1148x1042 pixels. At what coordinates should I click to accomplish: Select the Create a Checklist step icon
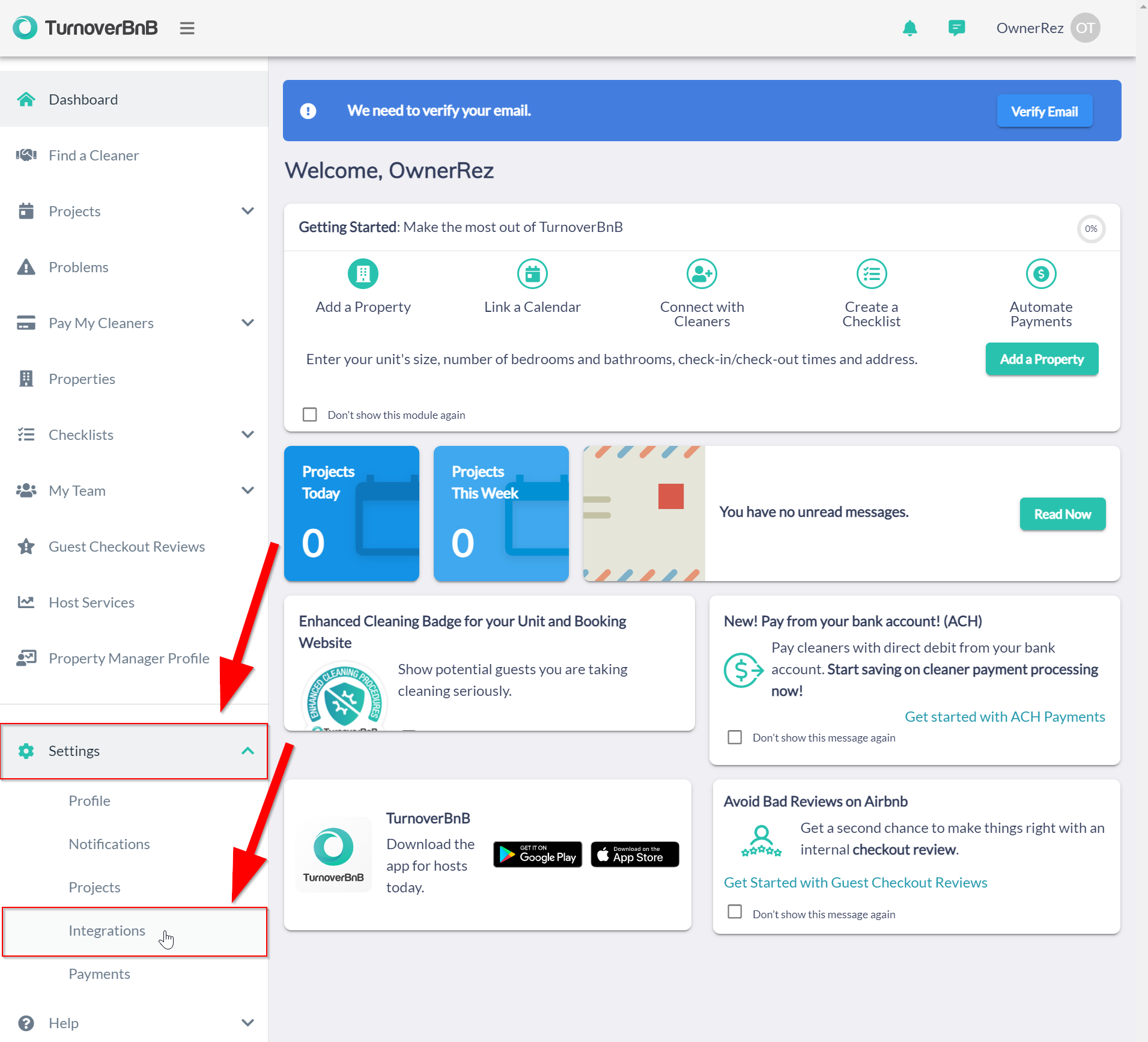(x=871, y=274)
